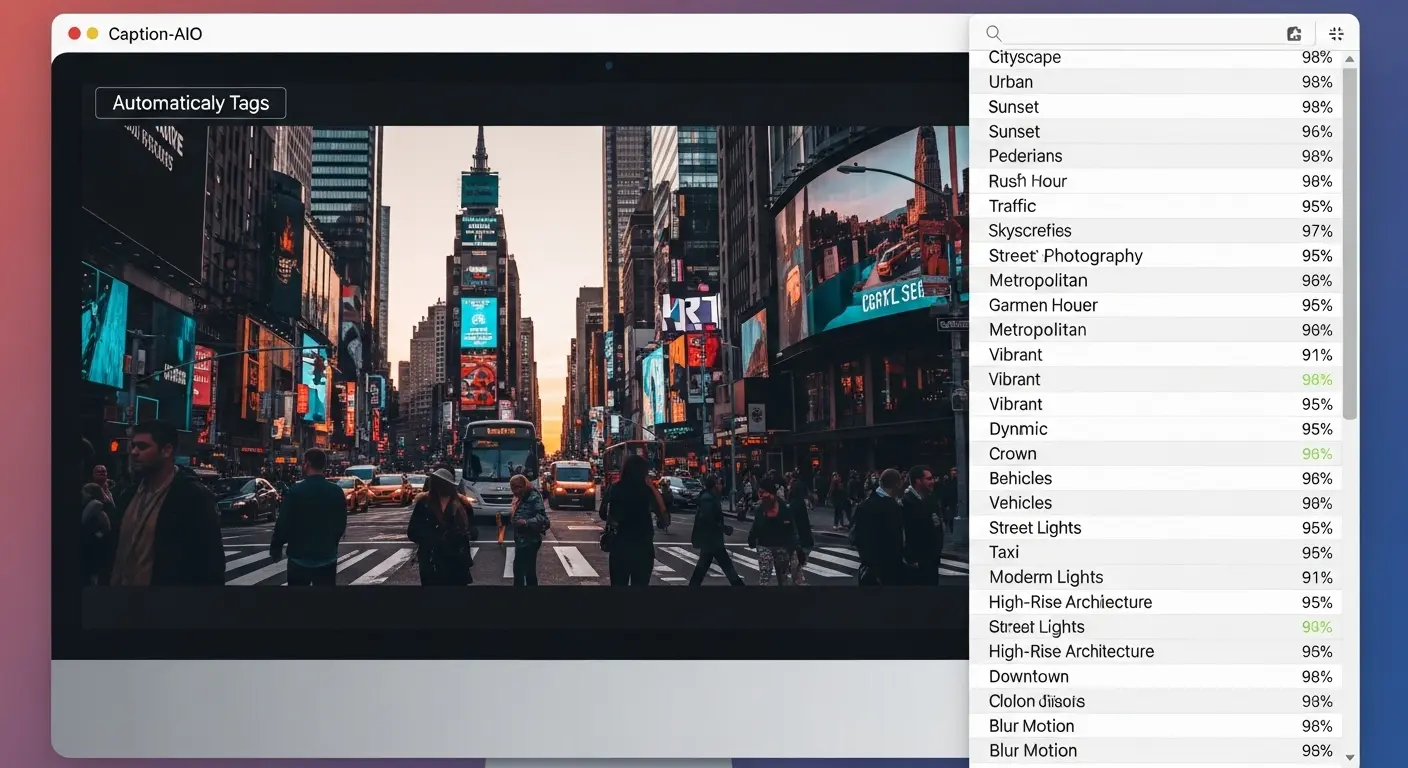Screen dimensions: 1408x768
Task: Click the scrollbar down arrow
Action: click(1350, 758)
